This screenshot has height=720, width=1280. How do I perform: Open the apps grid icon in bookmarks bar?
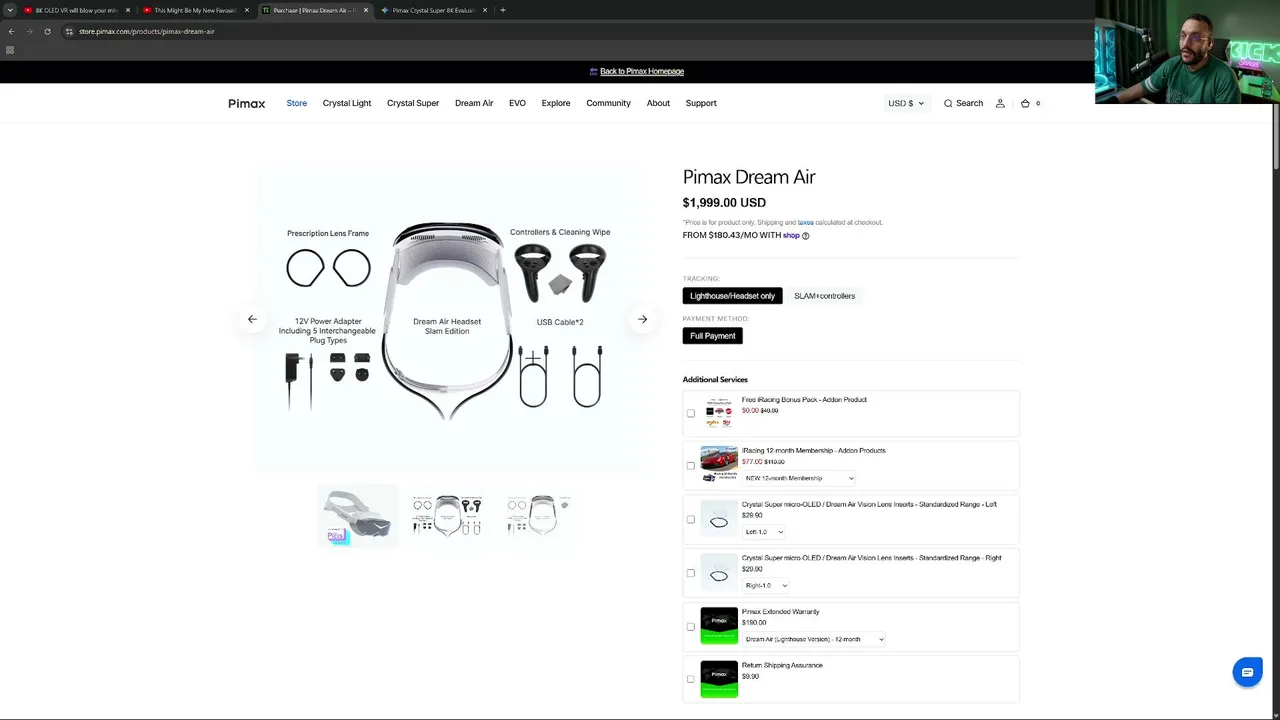[10, 50]
